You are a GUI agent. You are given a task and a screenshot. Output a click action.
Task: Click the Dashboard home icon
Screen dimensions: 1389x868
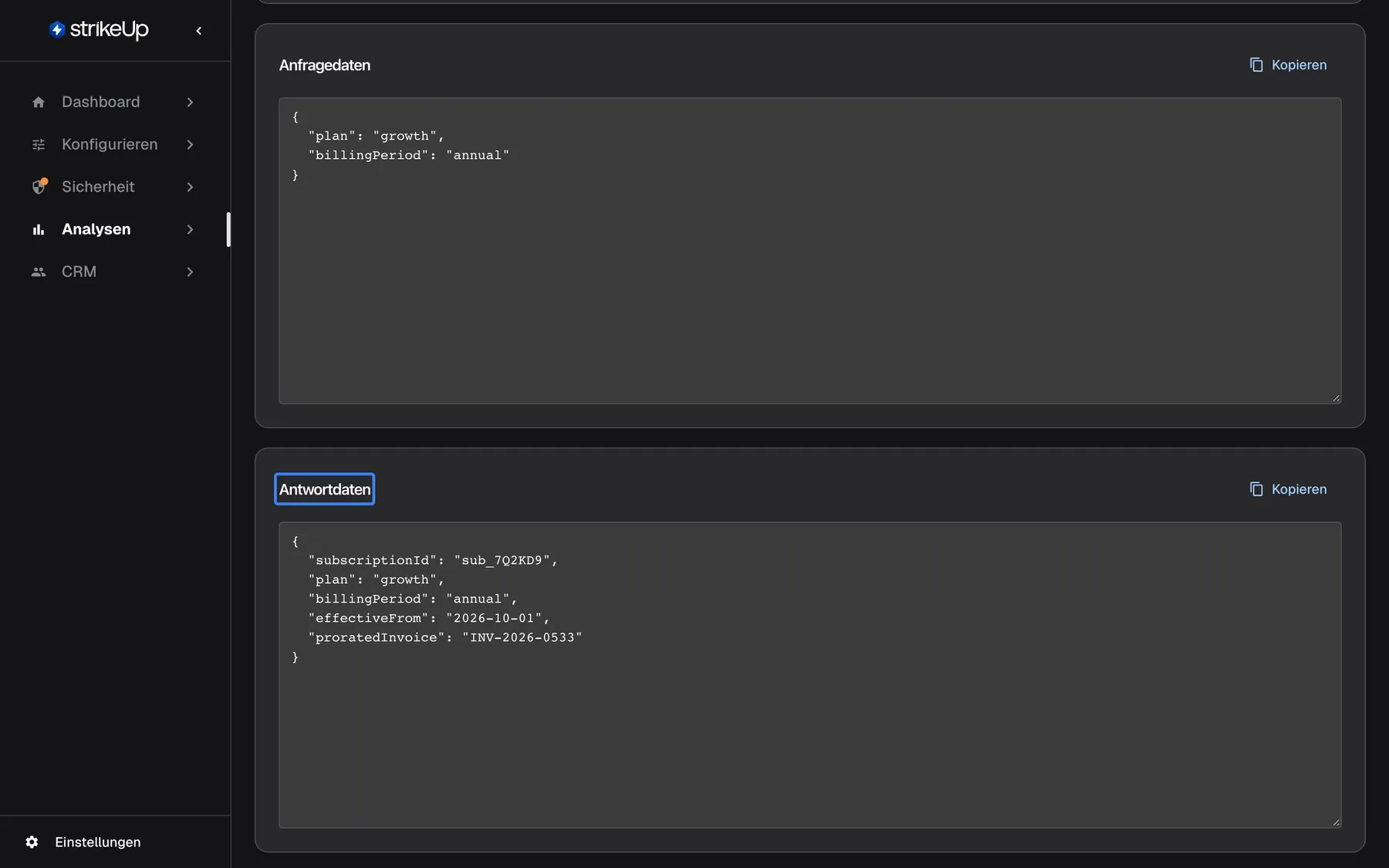[x=39, y=102]
